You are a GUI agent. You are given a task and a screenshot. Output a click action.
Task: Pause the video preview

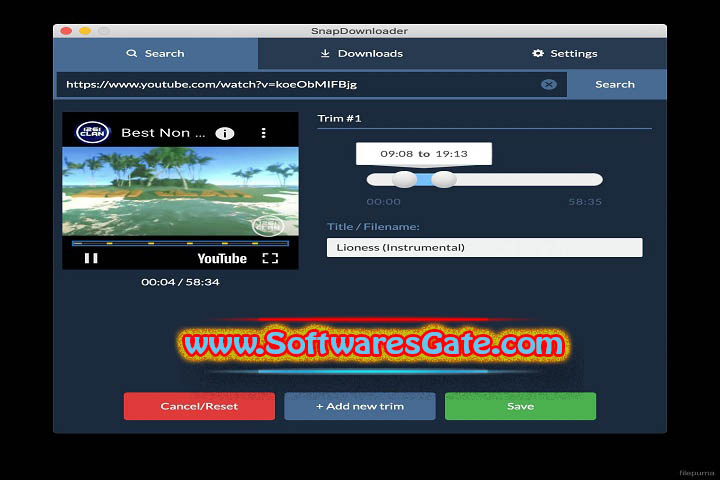click(91, 258)
